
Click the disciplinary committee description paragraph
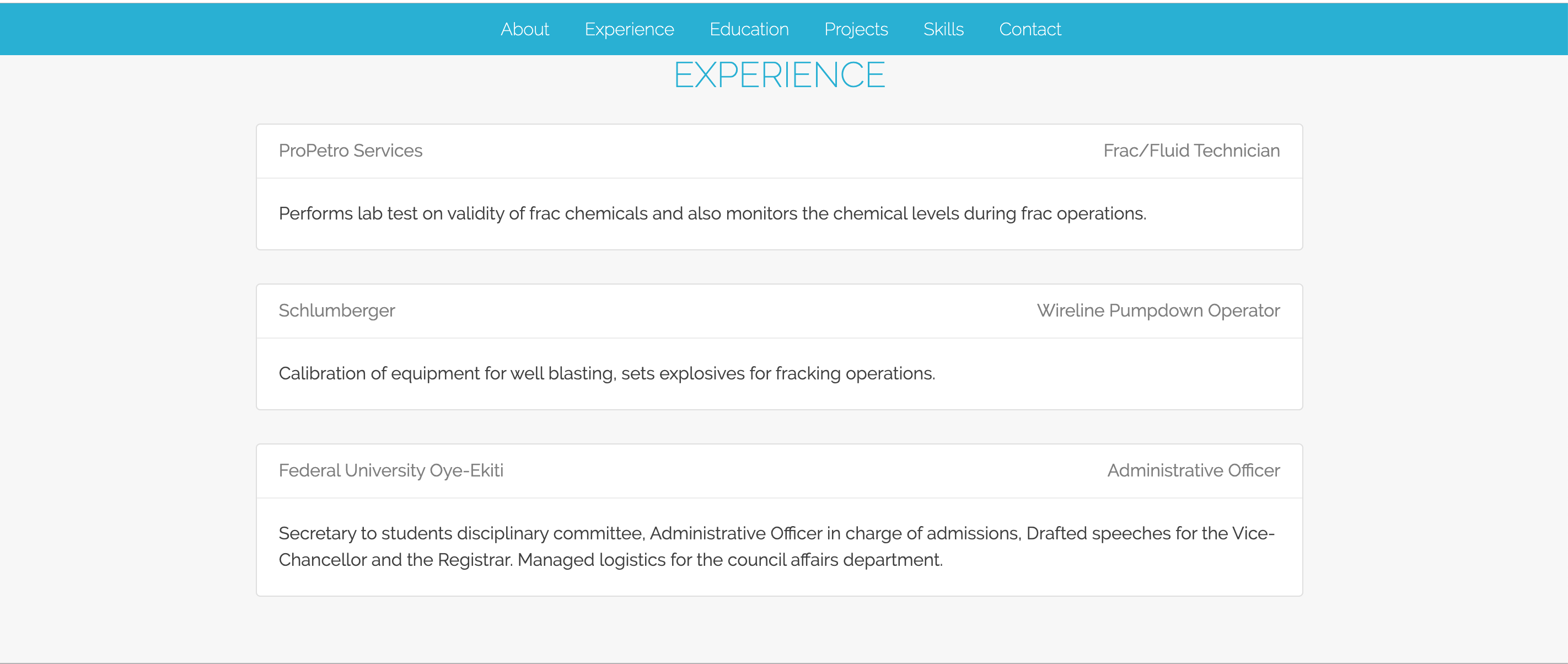[776, 546]
